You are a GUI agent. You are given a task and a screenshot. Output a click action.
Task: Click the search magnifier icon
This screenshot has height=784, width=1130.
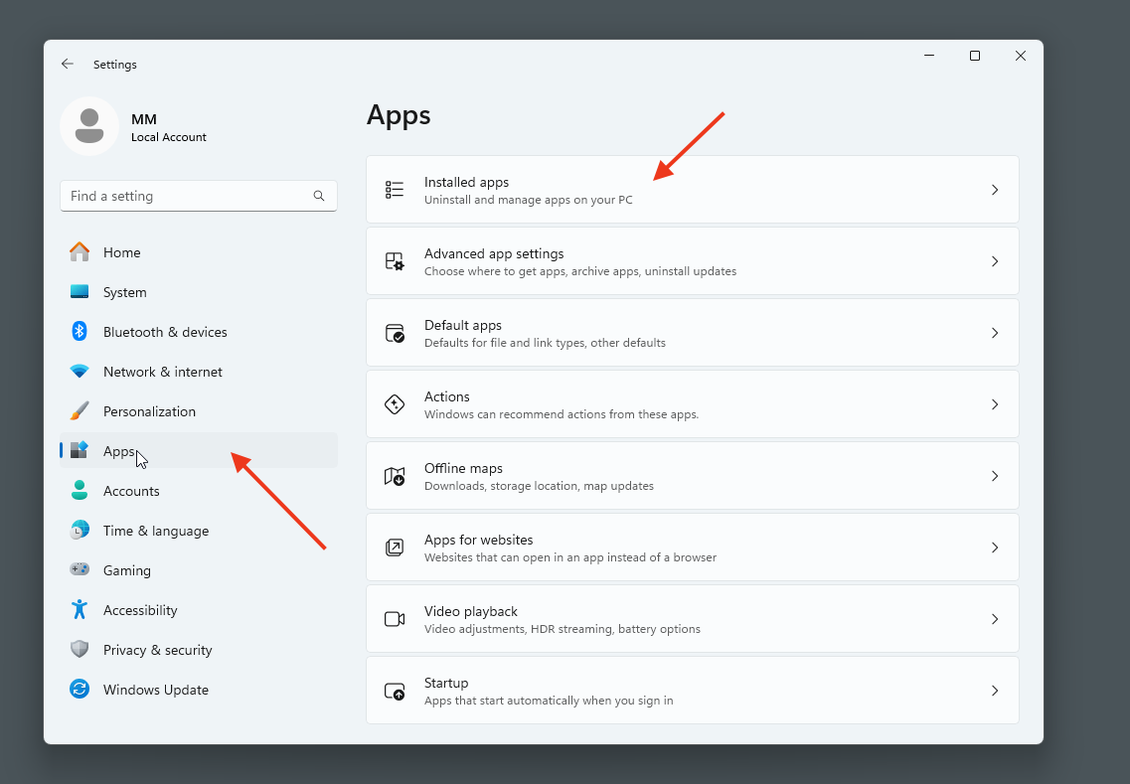(319, 196)
